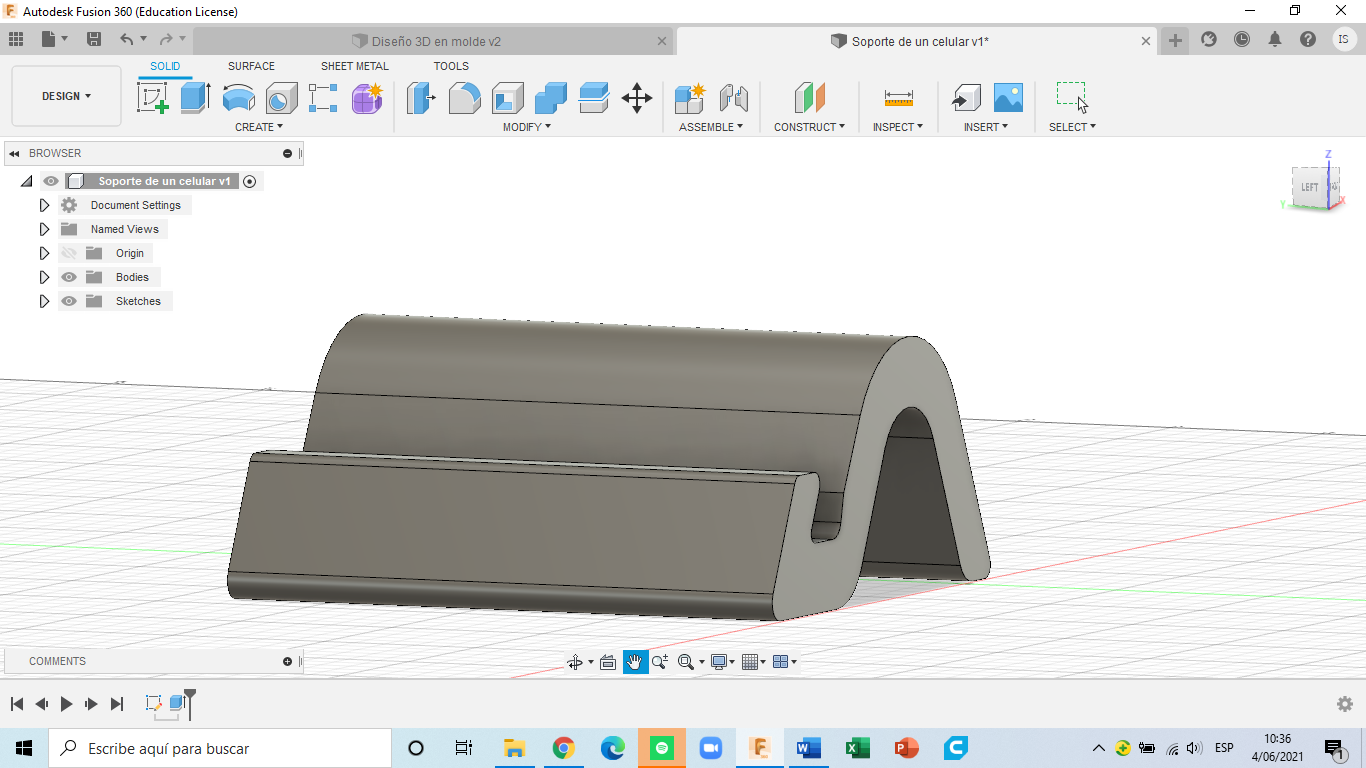Save the current document
Image resolution: width=1366 pixels, height=768 pixels.
[94, 39]
